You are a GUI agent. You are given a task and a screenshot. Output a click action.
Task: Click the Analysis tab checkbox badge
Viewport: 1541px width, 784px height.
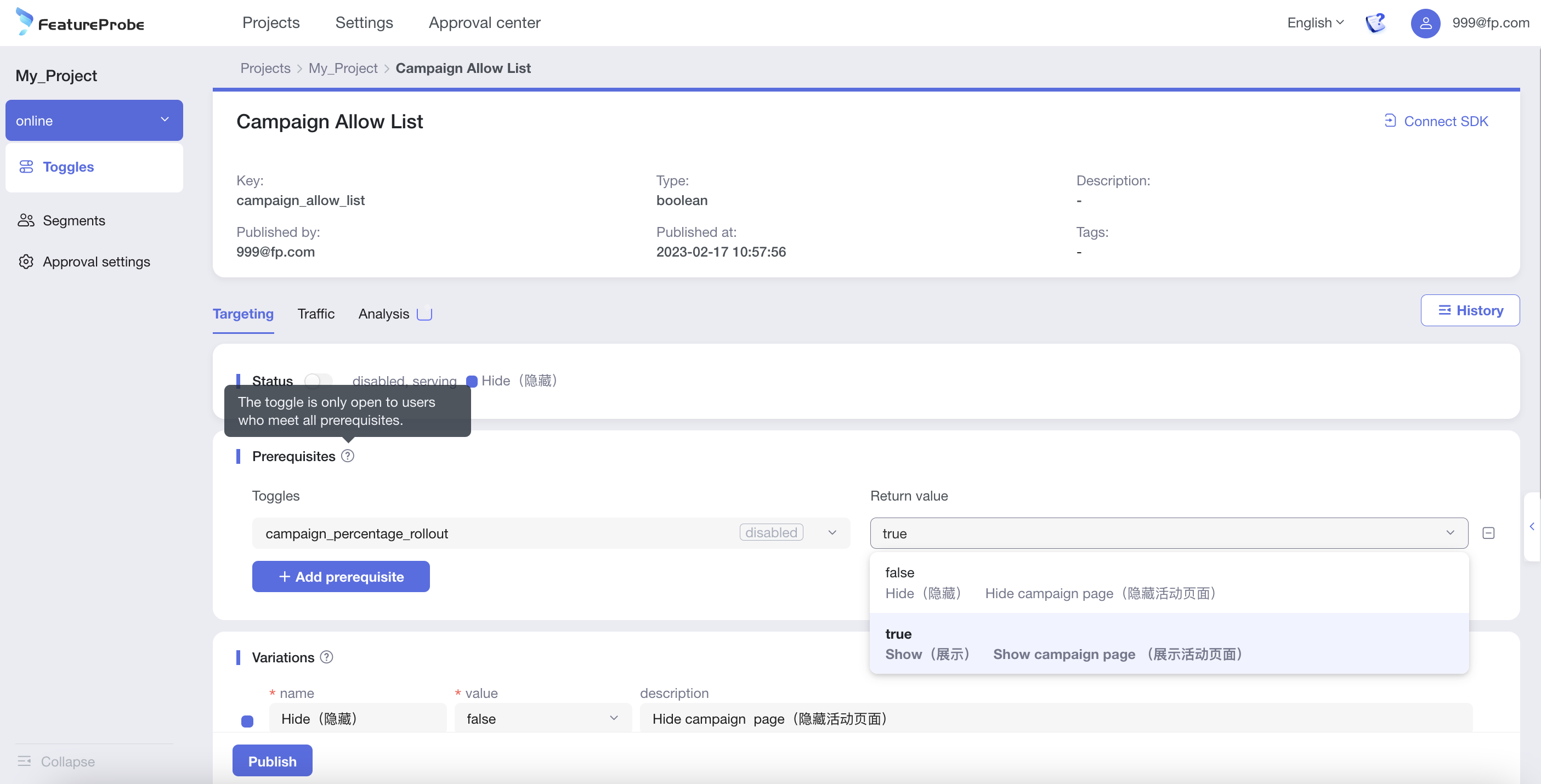424,314
